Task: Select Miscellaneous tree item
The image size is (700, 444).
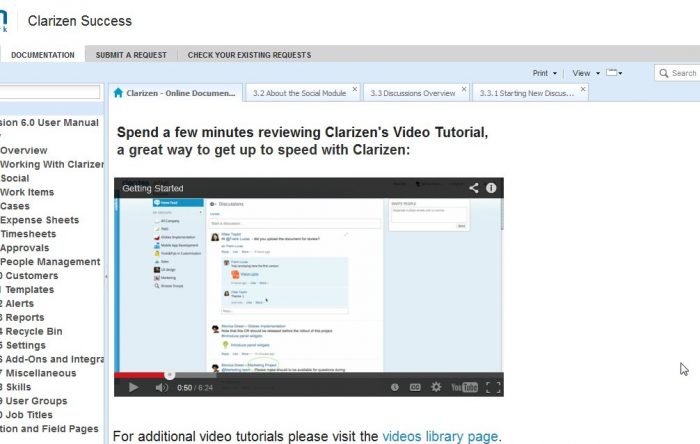Action: [41, 373]
